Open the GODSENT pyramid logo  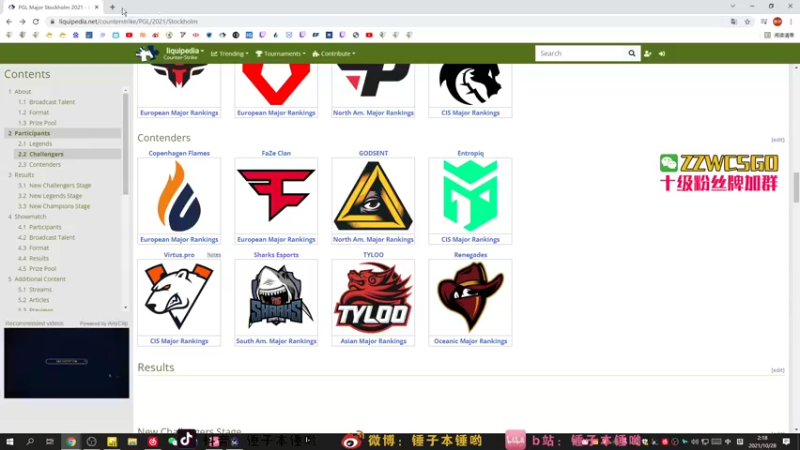[x=373, y=196]
